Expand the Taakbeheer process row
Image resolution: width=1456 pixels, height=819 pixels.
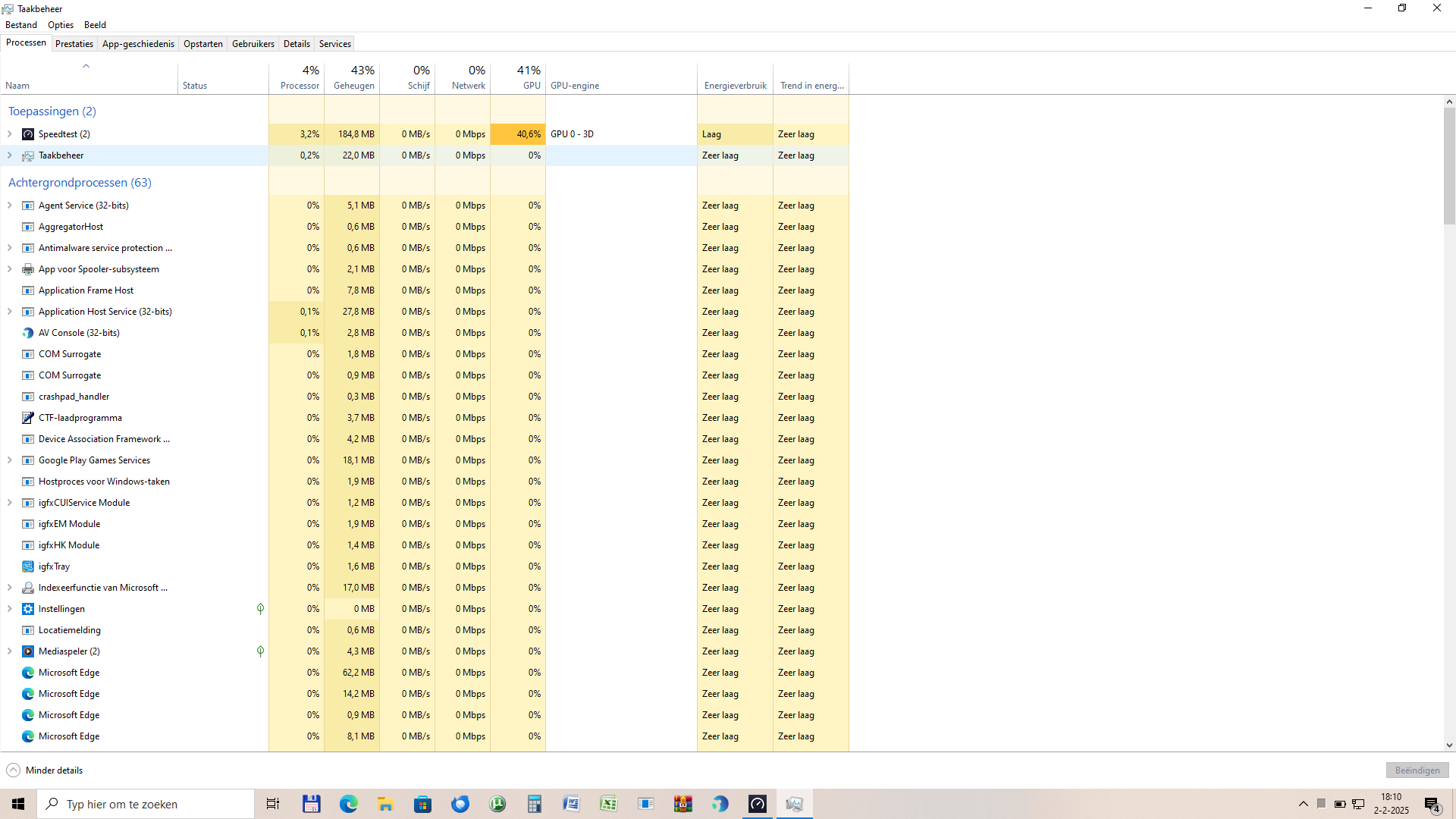click(x=10, y=155)
